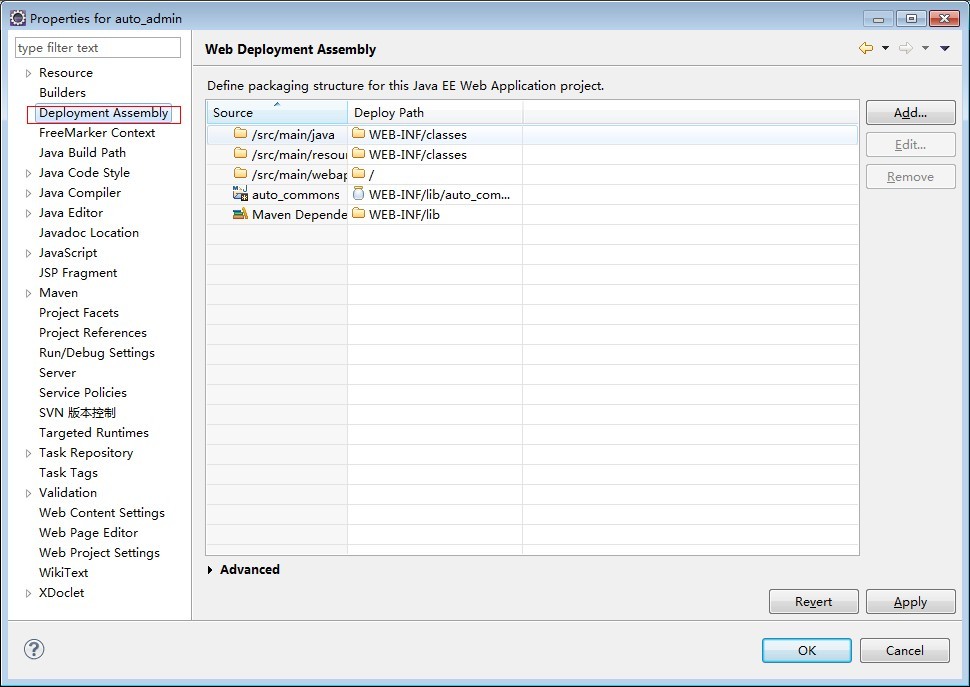Open back history dropdown arrow
The width and height of the screenshot is (970, 687).
[885, 48]
